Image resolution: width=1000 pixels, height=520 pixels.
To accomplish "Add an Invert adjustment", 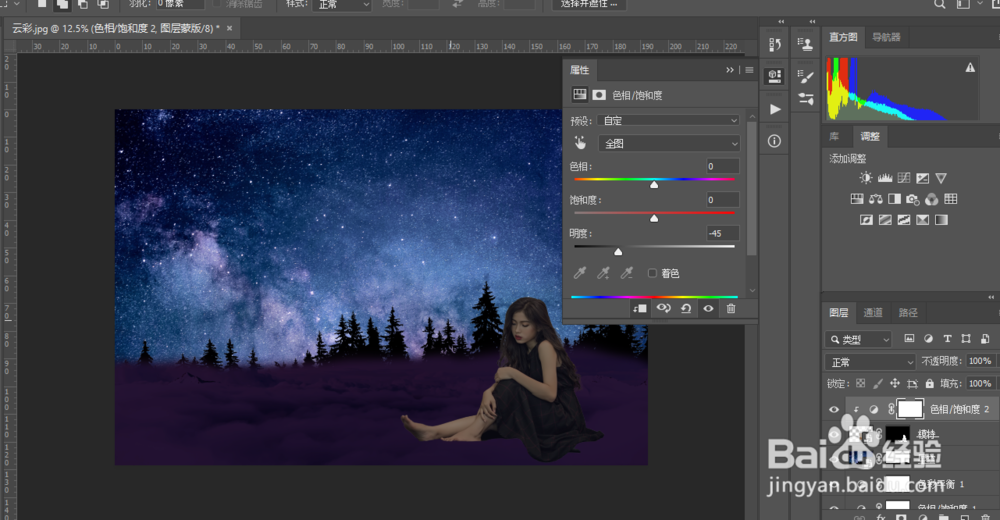I will tap(866, 220).
